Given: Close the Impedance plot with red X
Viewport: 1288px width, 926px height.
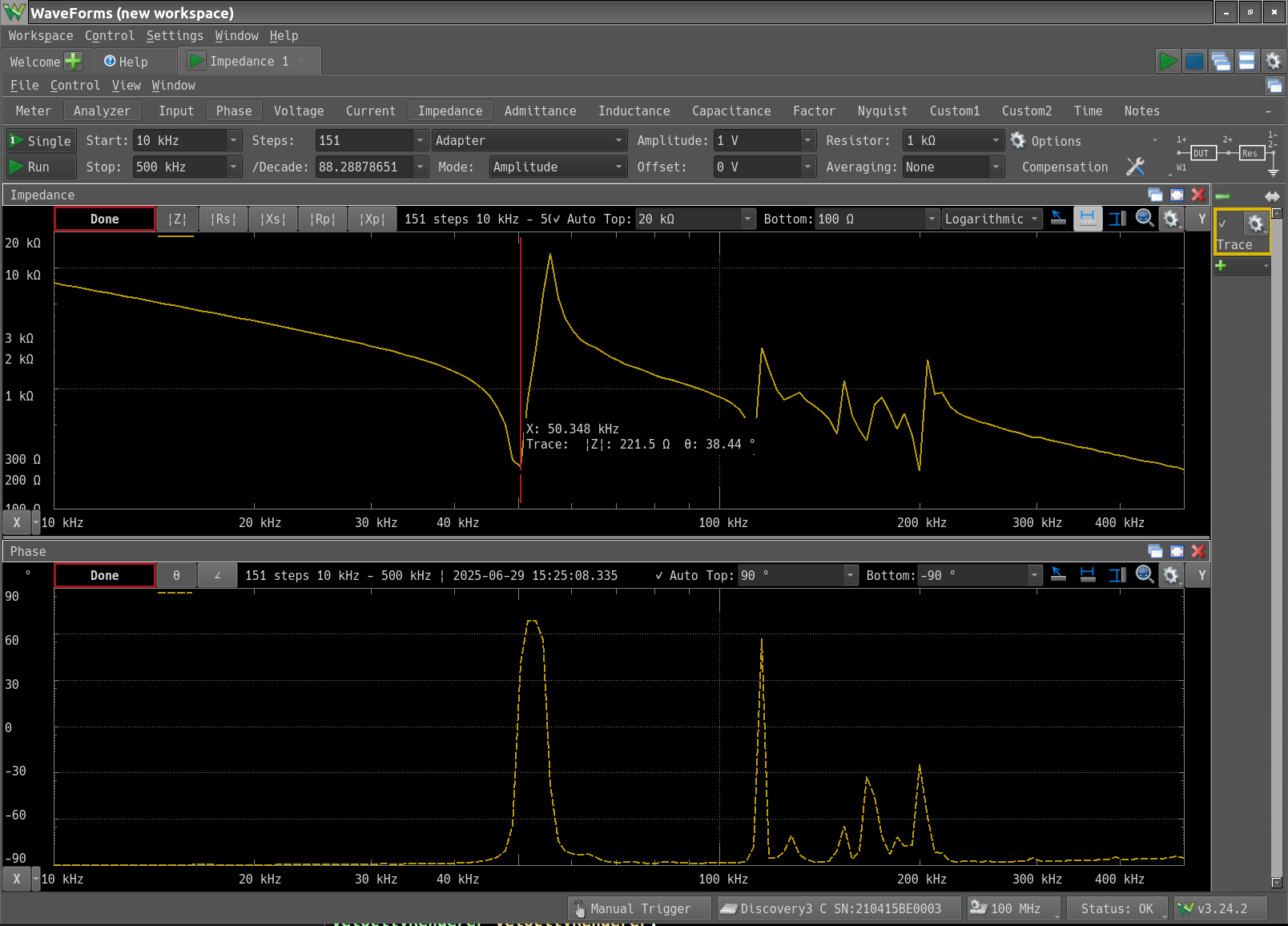Looking at the screenshot, I should tap(1197, 195).
